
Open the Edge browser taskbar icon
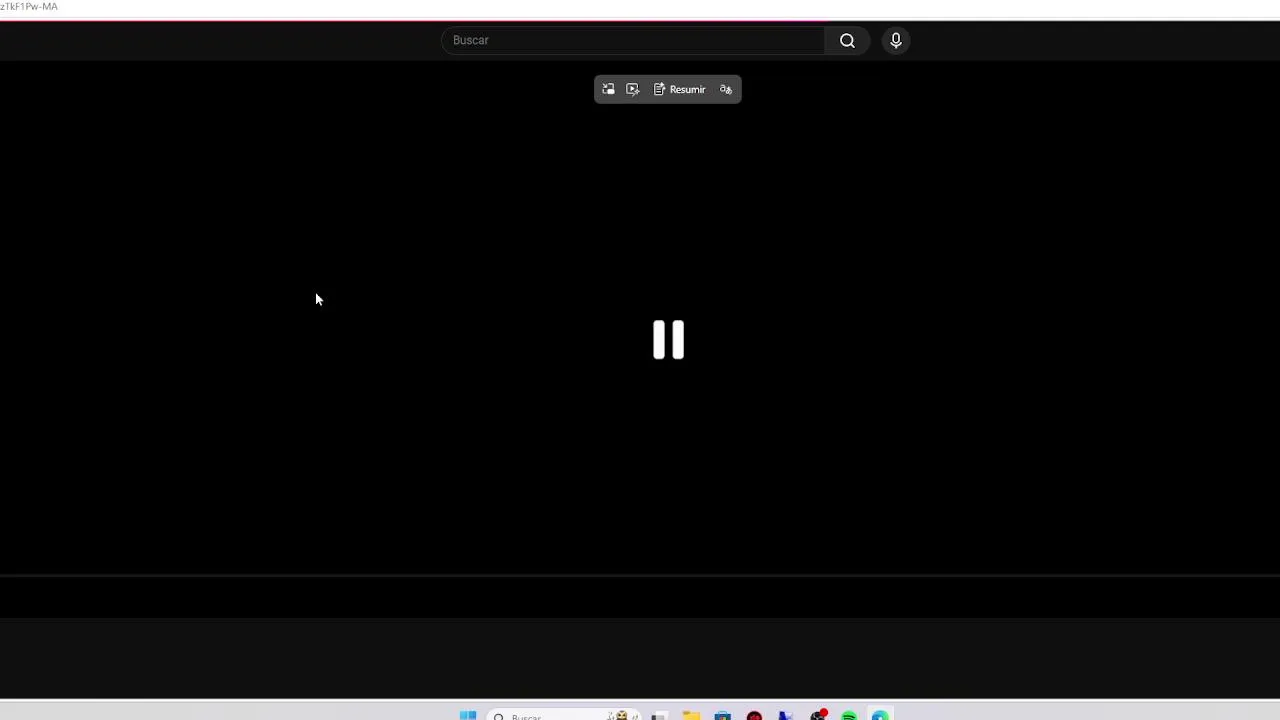(880, 715)
